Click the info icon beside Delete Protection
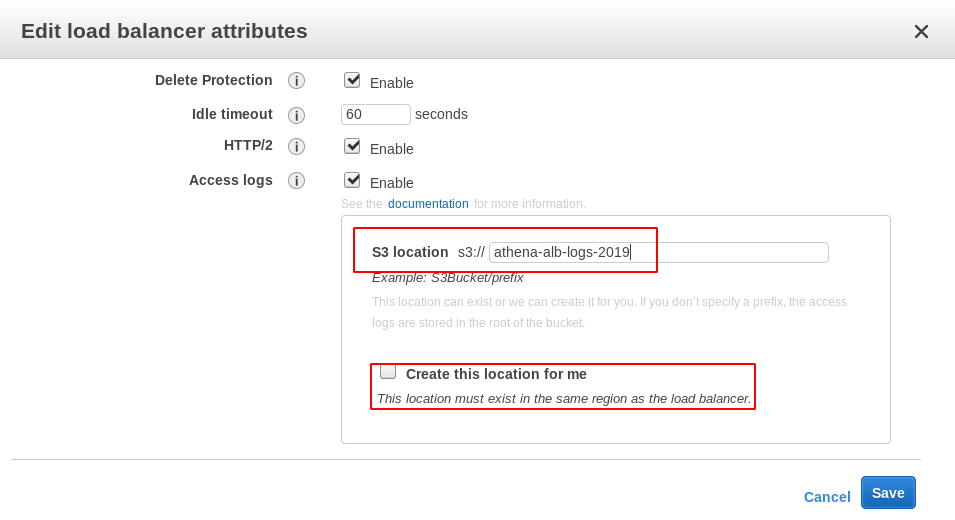The image size is (955, 520). click(296, 81)
